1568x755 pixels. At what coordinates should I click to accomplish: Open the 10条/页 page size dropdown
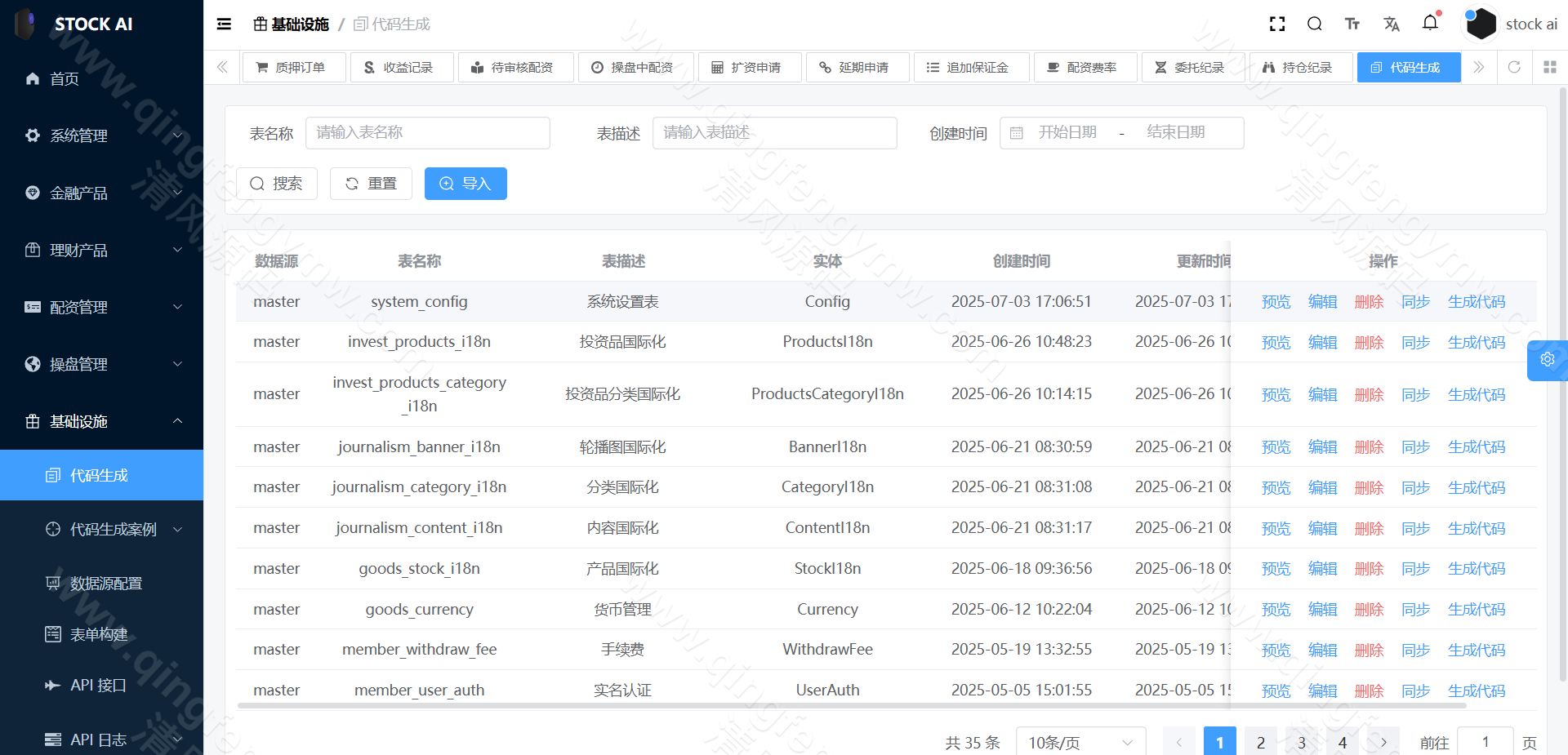1080,741
